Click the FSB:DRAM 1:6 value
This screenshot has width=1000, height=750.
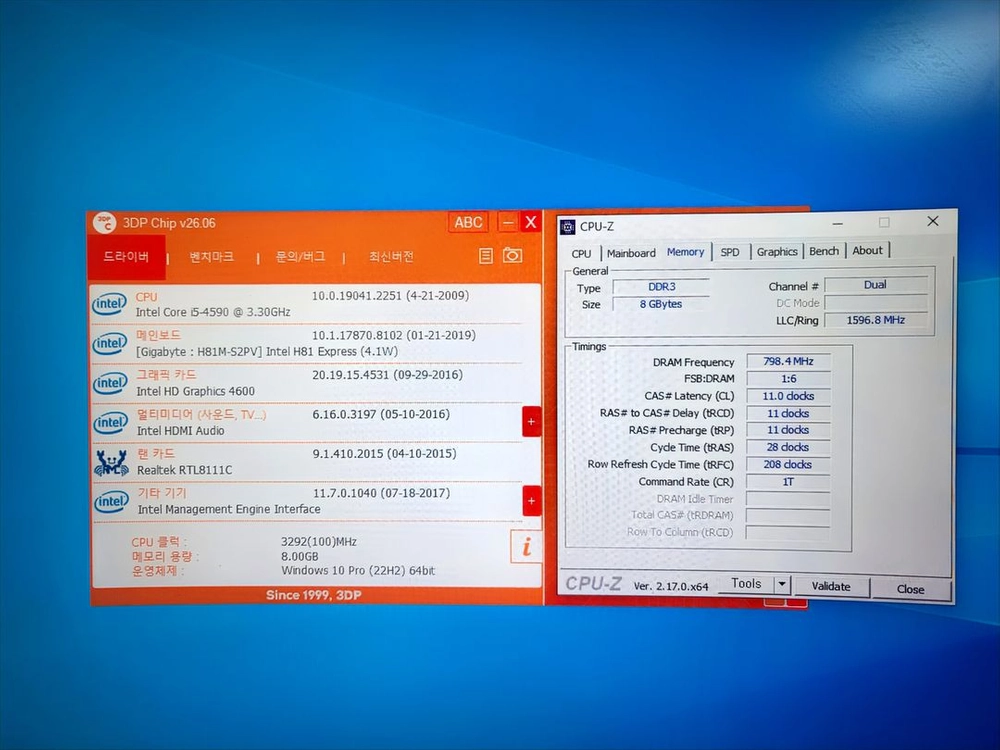click(788, 378)
